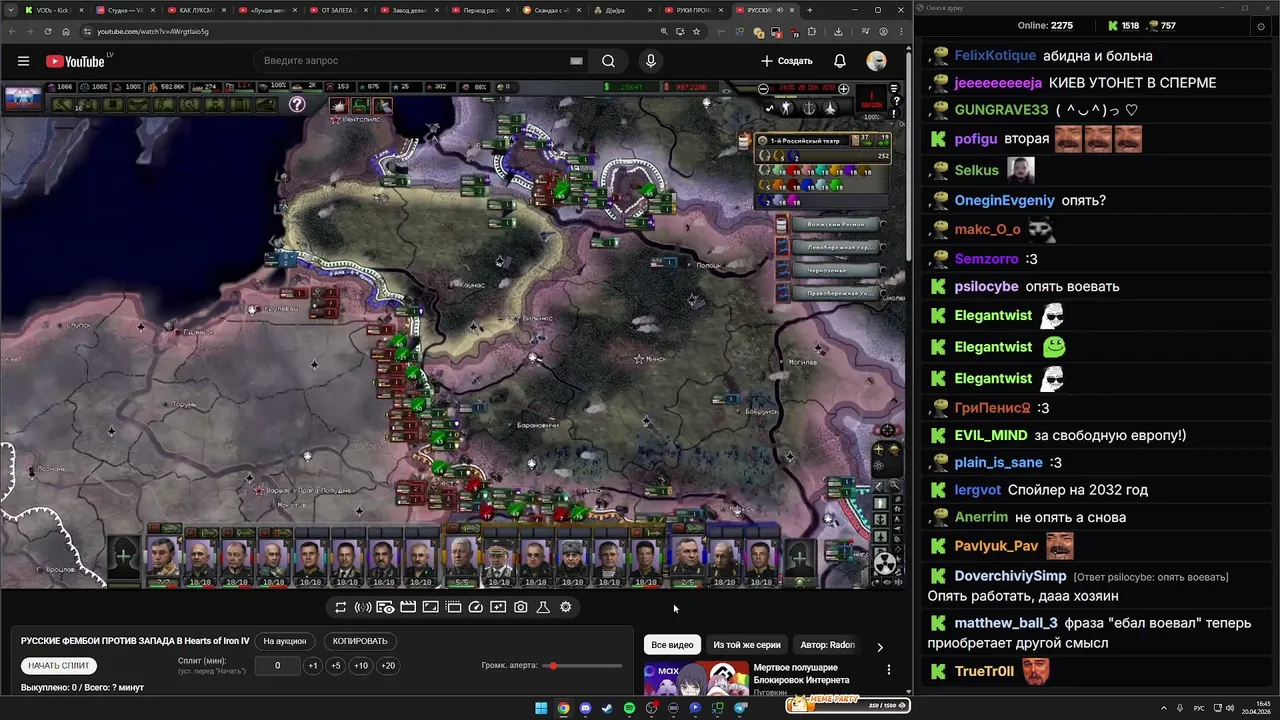Click the КОПИРОВАТЬ button
Viewport: 1280px width, 720px height.
tap(360, 641)
